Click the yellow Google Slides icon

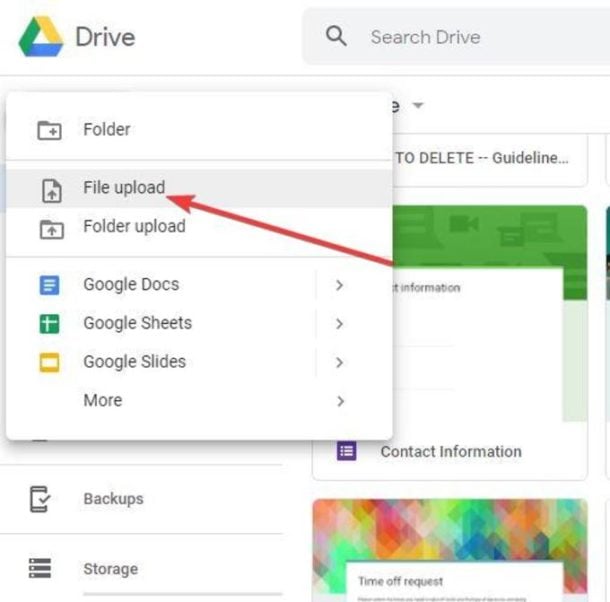coord(49,362)
